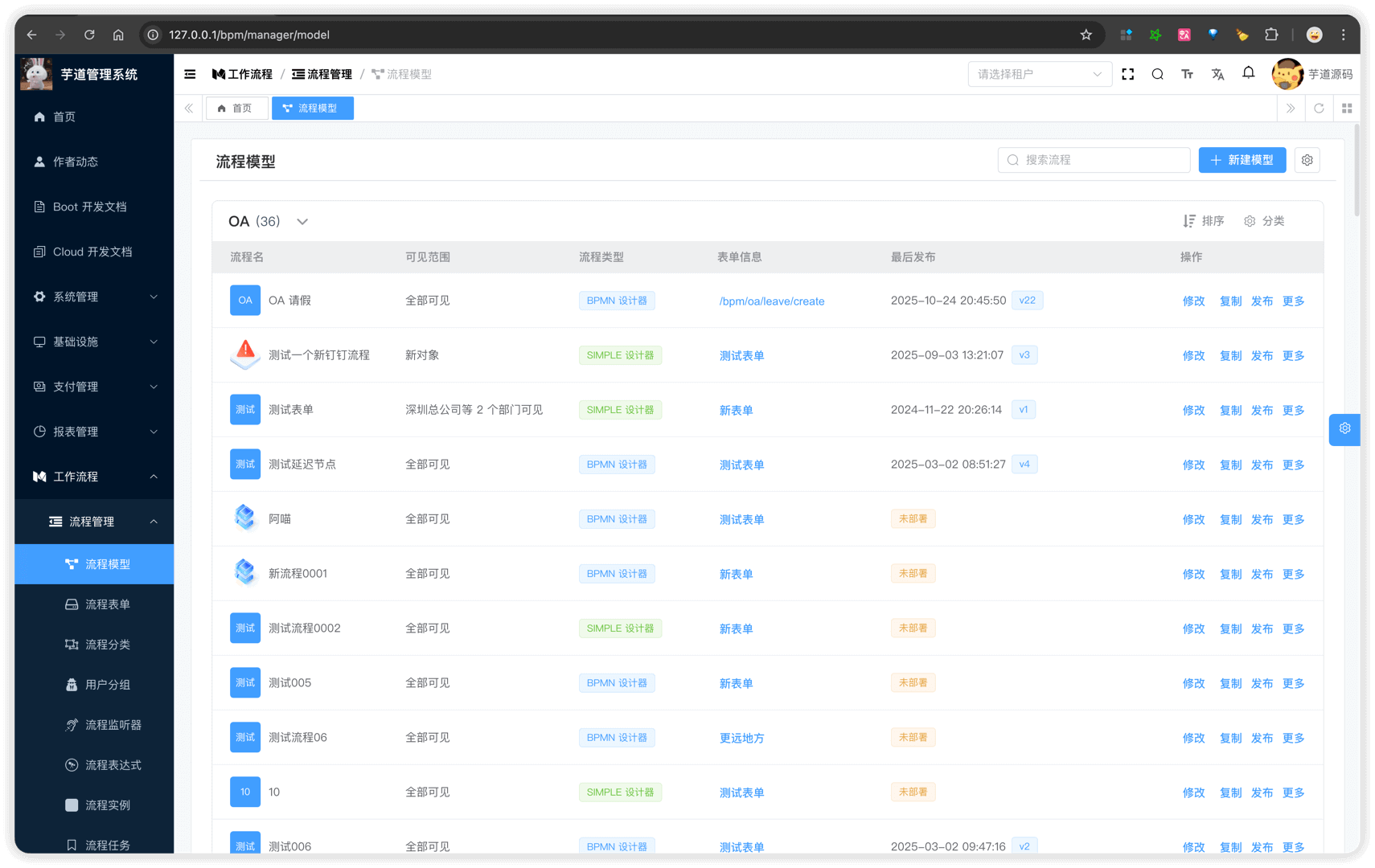Click 排序 to sort the models
The width and height of the screenshot is (1375, 868).
[x=1204, y=221]
